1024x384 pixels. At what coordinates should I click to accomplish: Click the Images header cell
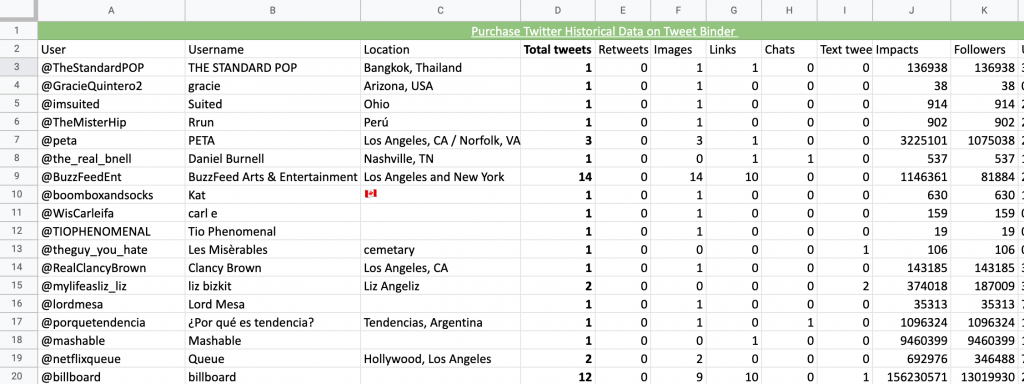coord(679,50)
